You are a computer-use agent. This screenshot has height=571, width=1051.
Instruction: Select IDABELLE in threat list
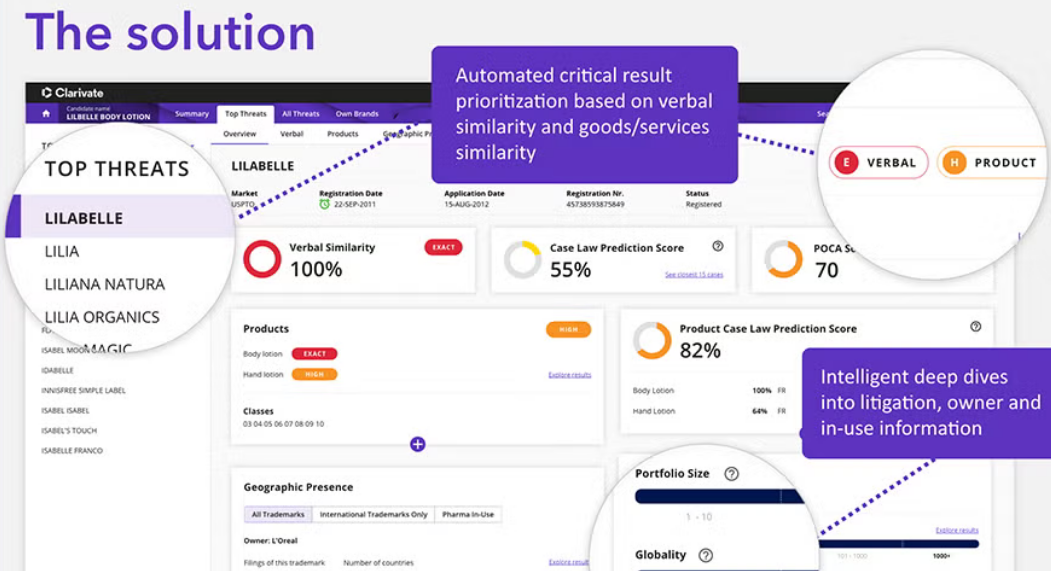(x=58, y=371)
